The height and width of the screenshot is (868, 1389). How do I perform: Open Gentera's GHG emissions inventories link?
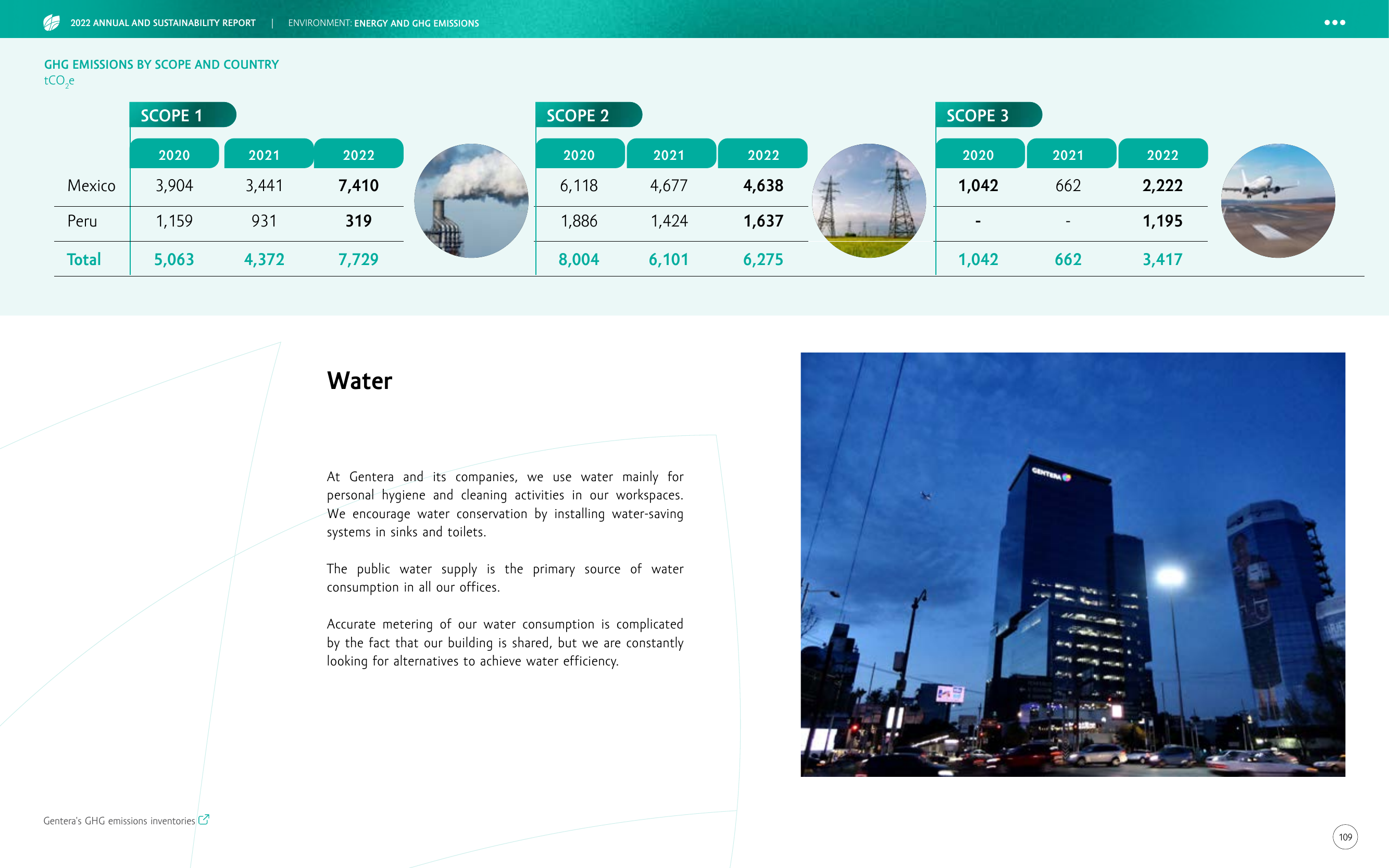119,821
